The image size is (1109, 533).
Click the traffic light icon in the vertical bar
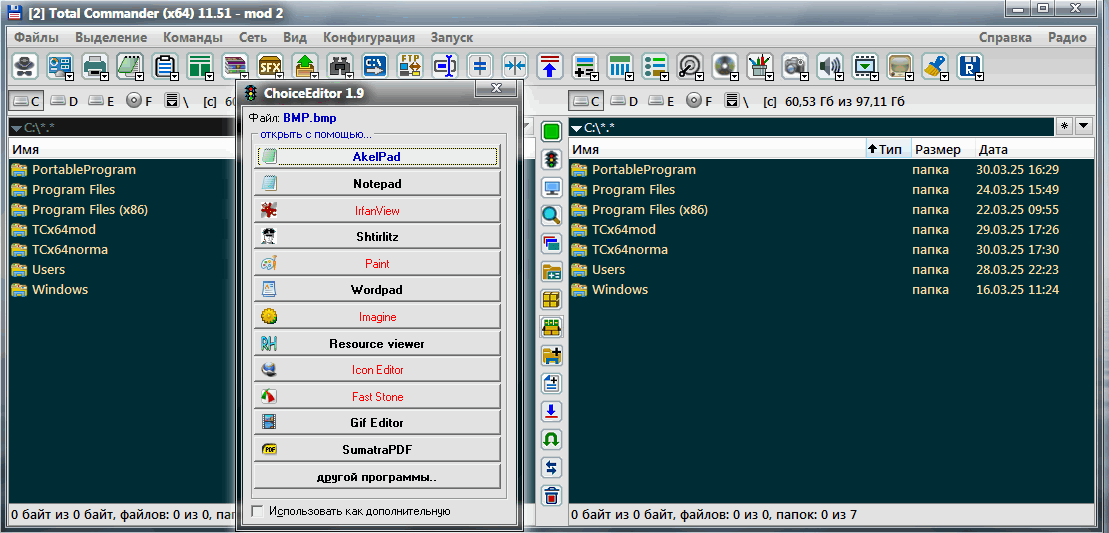pyautogui.click(x=552, y=160)
